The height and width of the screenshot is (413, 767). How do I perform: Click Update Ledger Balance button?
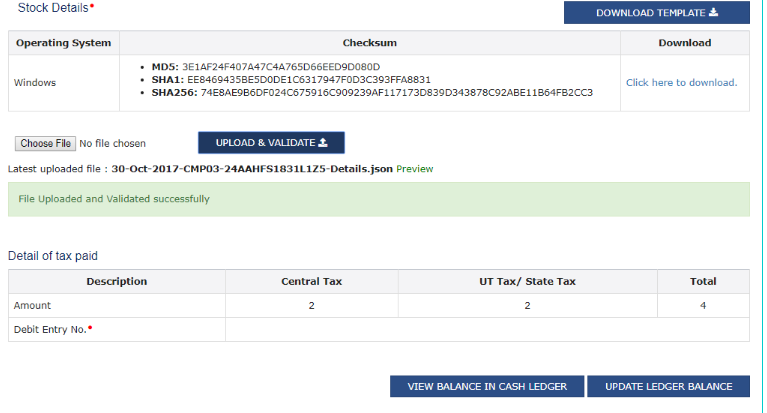[668, 387]
